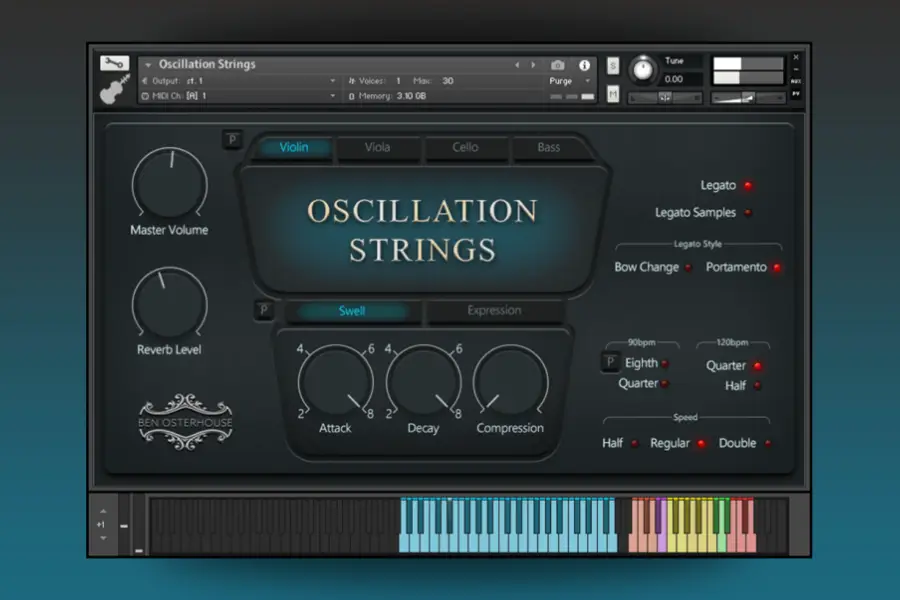Click the Oscillation Strings title display

[422, 230]
